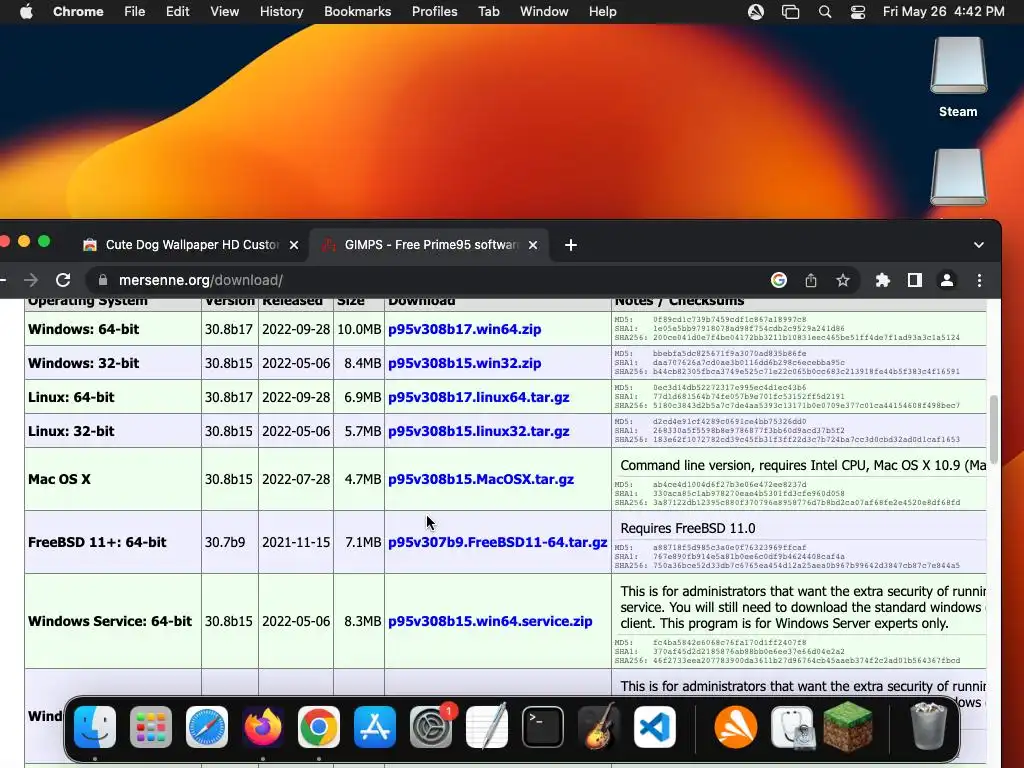Select the 'Mac OS X' row label
This screenshot has height=768, width=1024.
[59, 479]
